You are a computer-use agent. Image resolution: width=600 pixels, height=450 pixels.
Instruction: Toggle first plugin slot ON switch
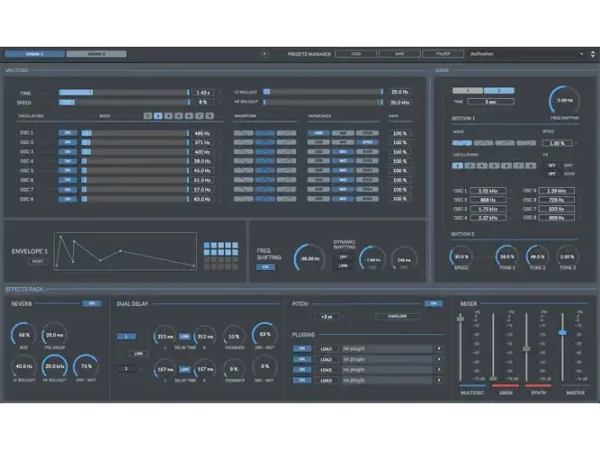pyautogui.click(x=302, y=349)
